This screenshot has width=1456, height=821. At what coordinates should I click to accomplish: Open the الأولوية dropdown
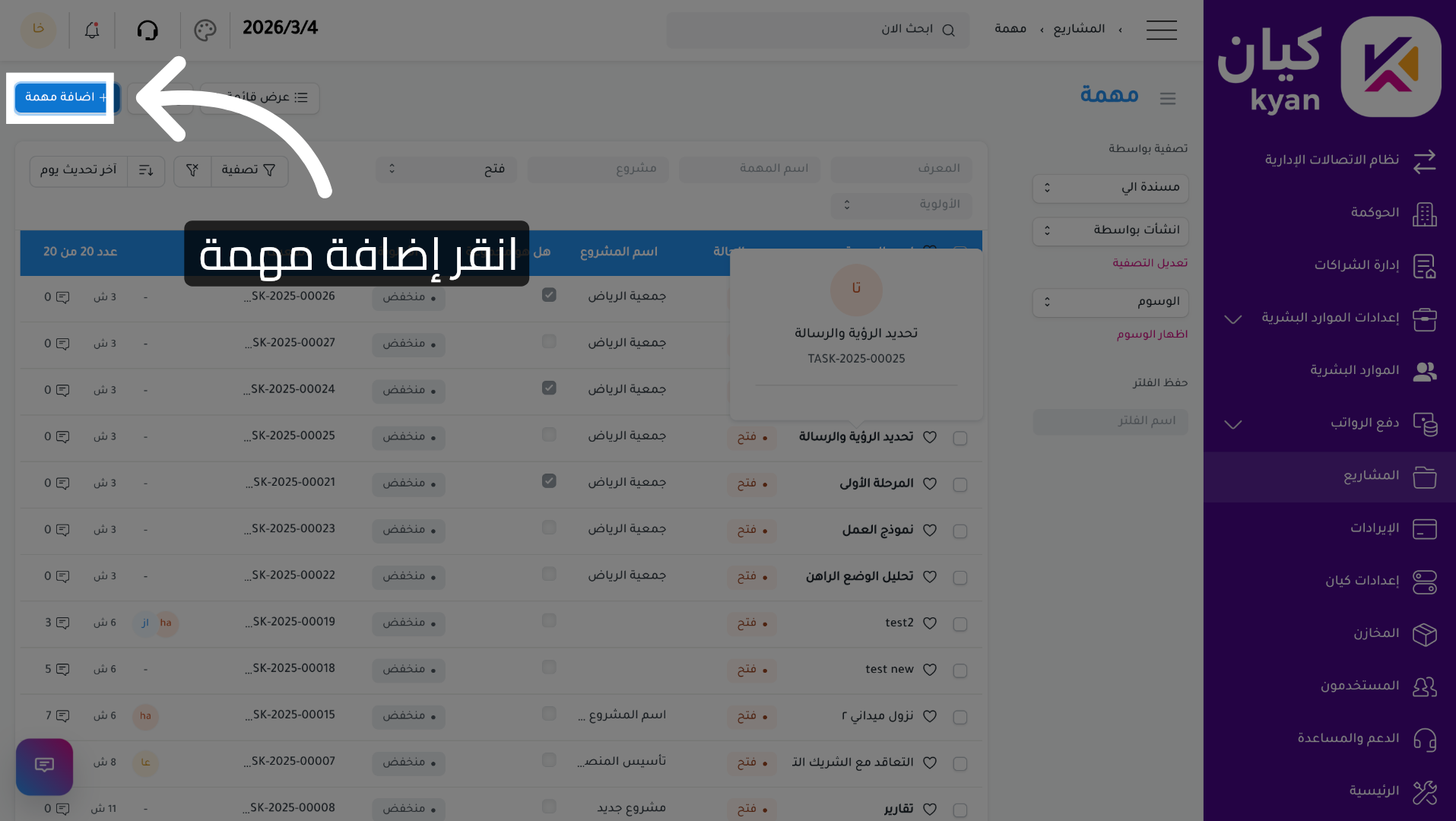[x=900, y=204]
